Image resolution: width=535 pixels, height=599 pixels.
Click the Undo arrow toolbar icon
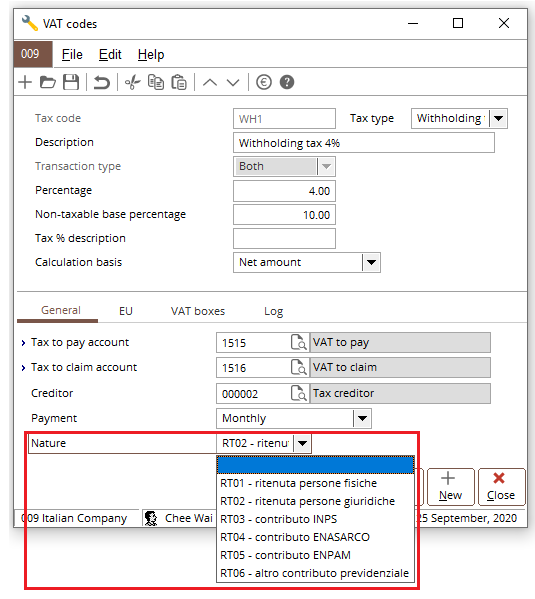click(x=102, y=82)
